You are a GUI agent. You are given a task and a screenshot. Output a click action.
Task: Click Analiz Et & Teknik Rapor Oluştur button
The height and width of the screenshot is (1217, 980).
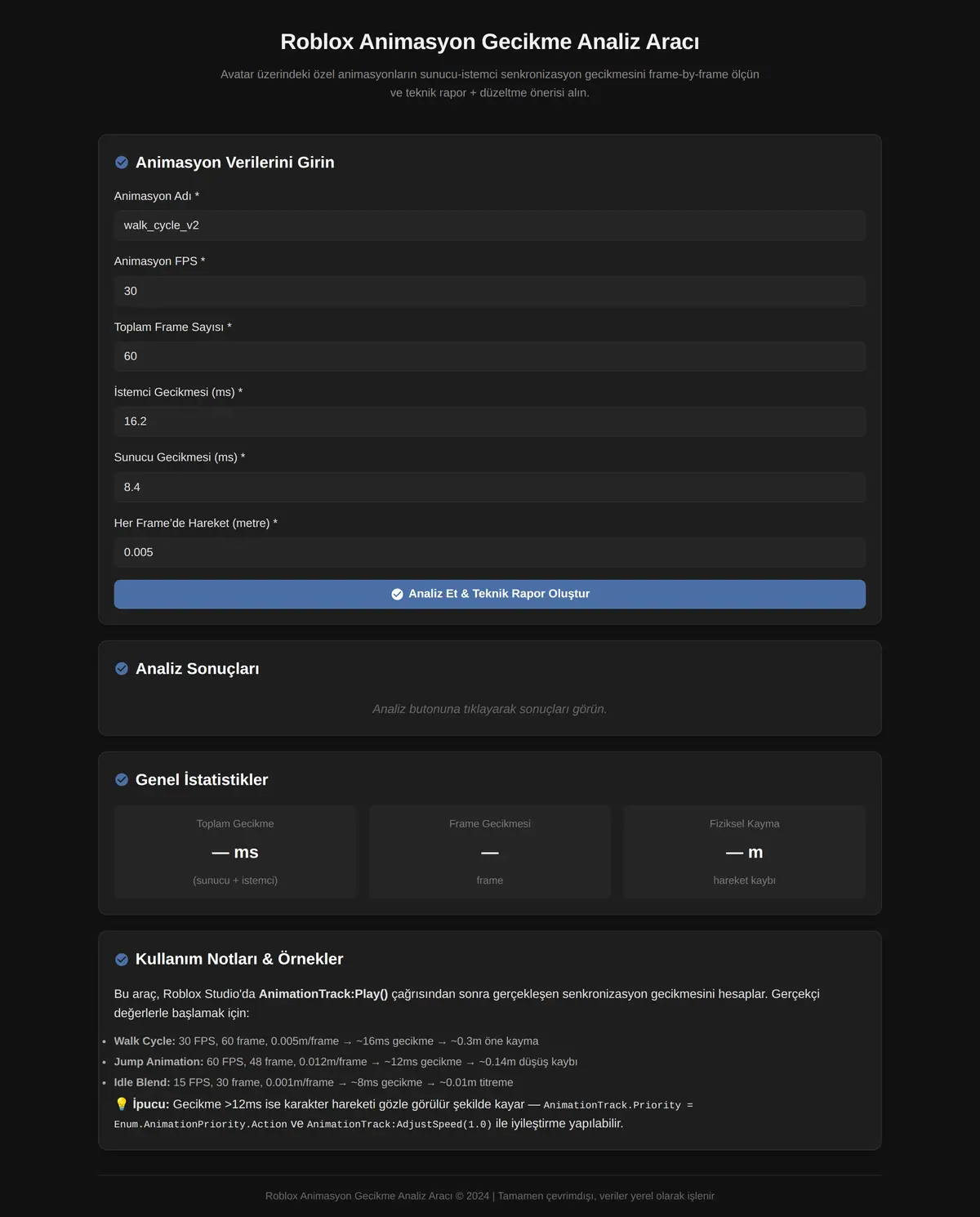coord(490,594)
